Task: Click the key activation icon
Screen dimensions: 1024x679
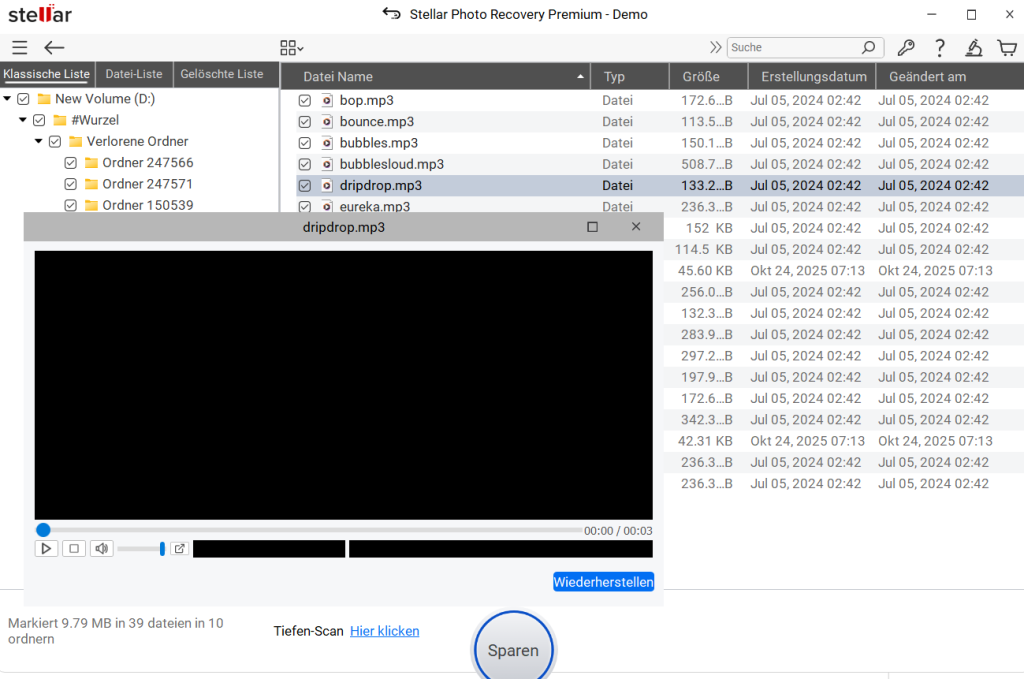Action: point(906,48)
